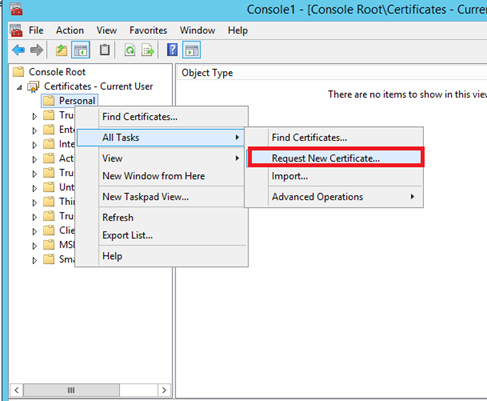Click the Forward arrow toolbar icon
Screen dimensions: 487x401
tap(36, 50)
